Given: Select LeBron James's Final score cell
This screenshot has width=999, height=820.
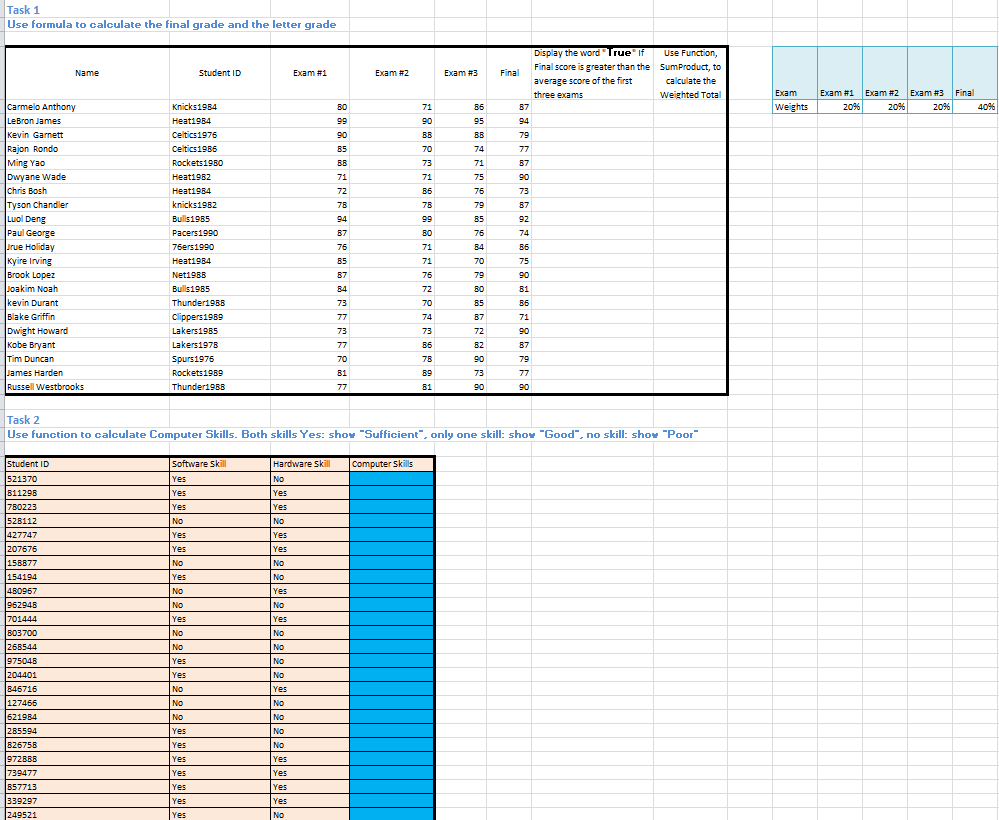Looking at the screenshot, I should [x=509, y=121].
